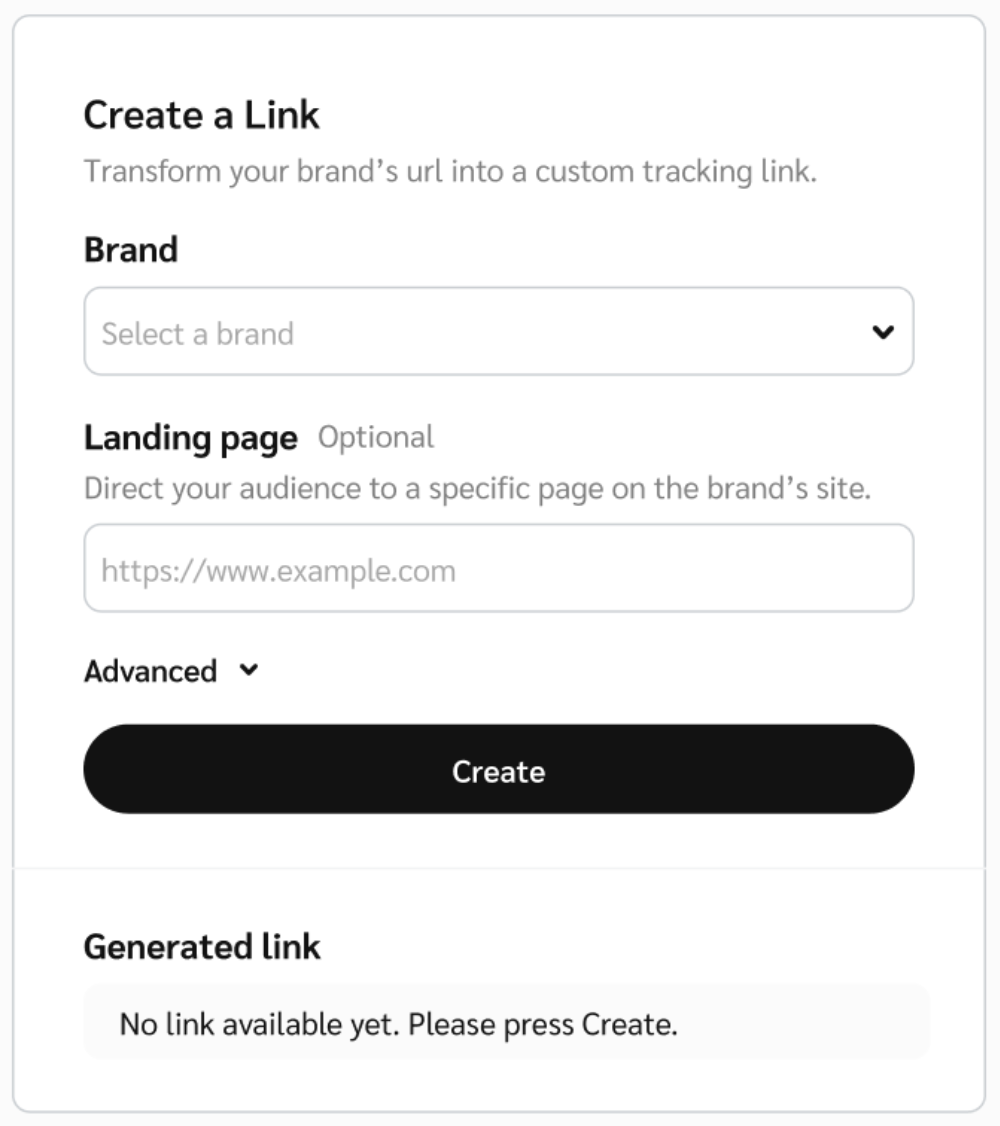Image resolution: width=1000 pixels, height=1126 pixels.
Task: Click the Brand dropdown chevron icon
Action: coord(882,332)
